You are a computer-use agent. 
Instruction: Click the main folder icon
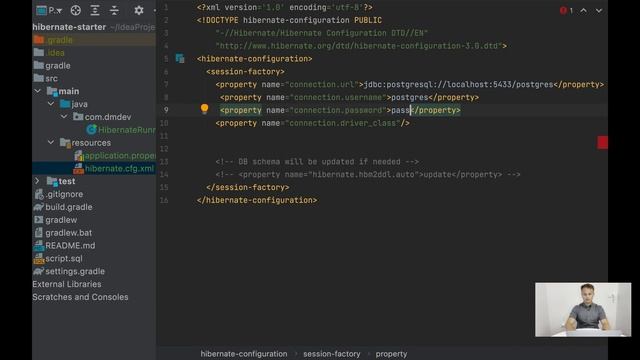tap(52, 91)
